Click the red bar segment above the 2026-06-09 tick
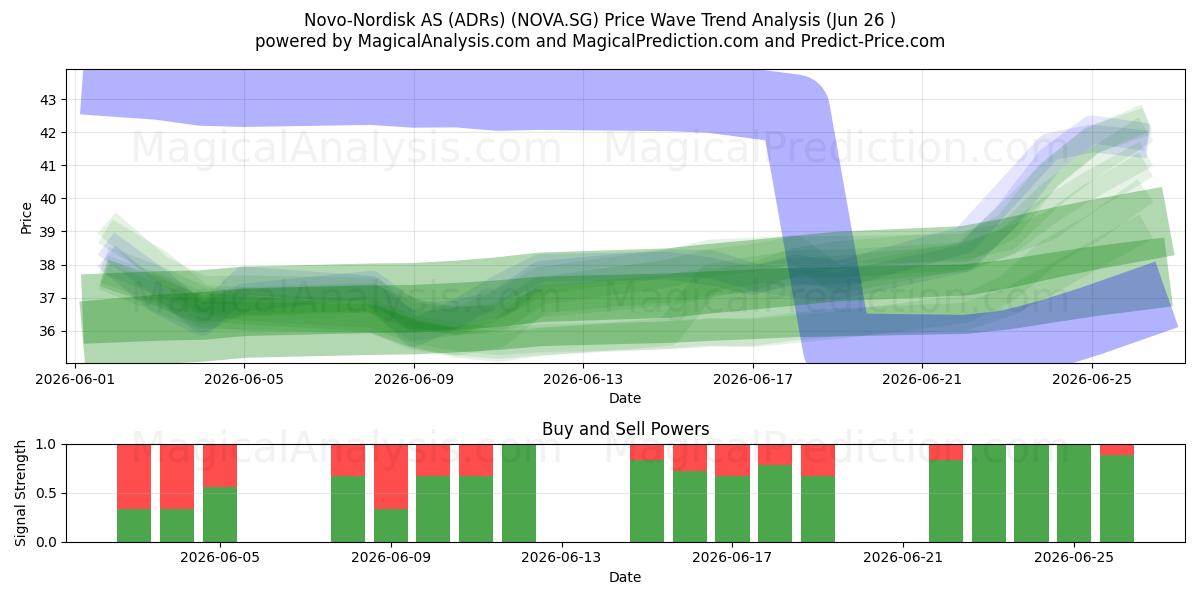The width and height of the screenshot is (1200, 600). (391, 477)
